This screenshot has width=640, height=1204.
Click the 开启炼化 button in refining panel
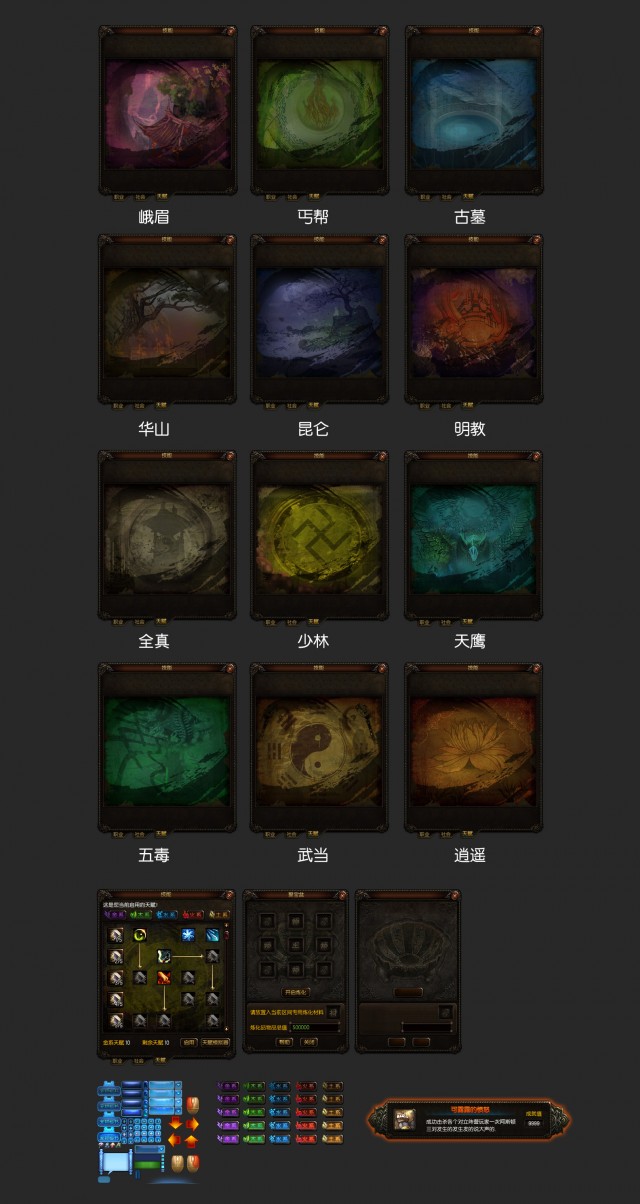[x=296, y=992]
